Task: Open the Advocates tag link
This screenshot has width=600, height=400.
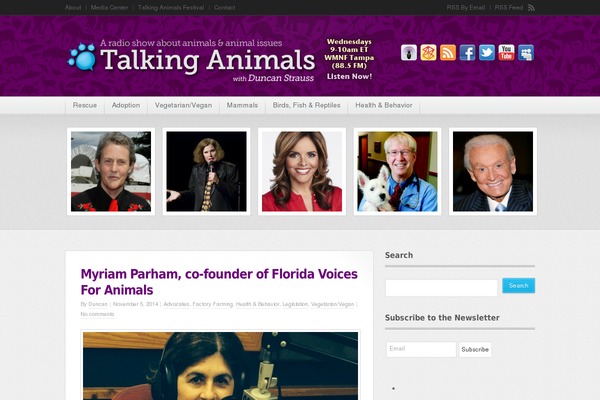Action: tap(176, 304)
